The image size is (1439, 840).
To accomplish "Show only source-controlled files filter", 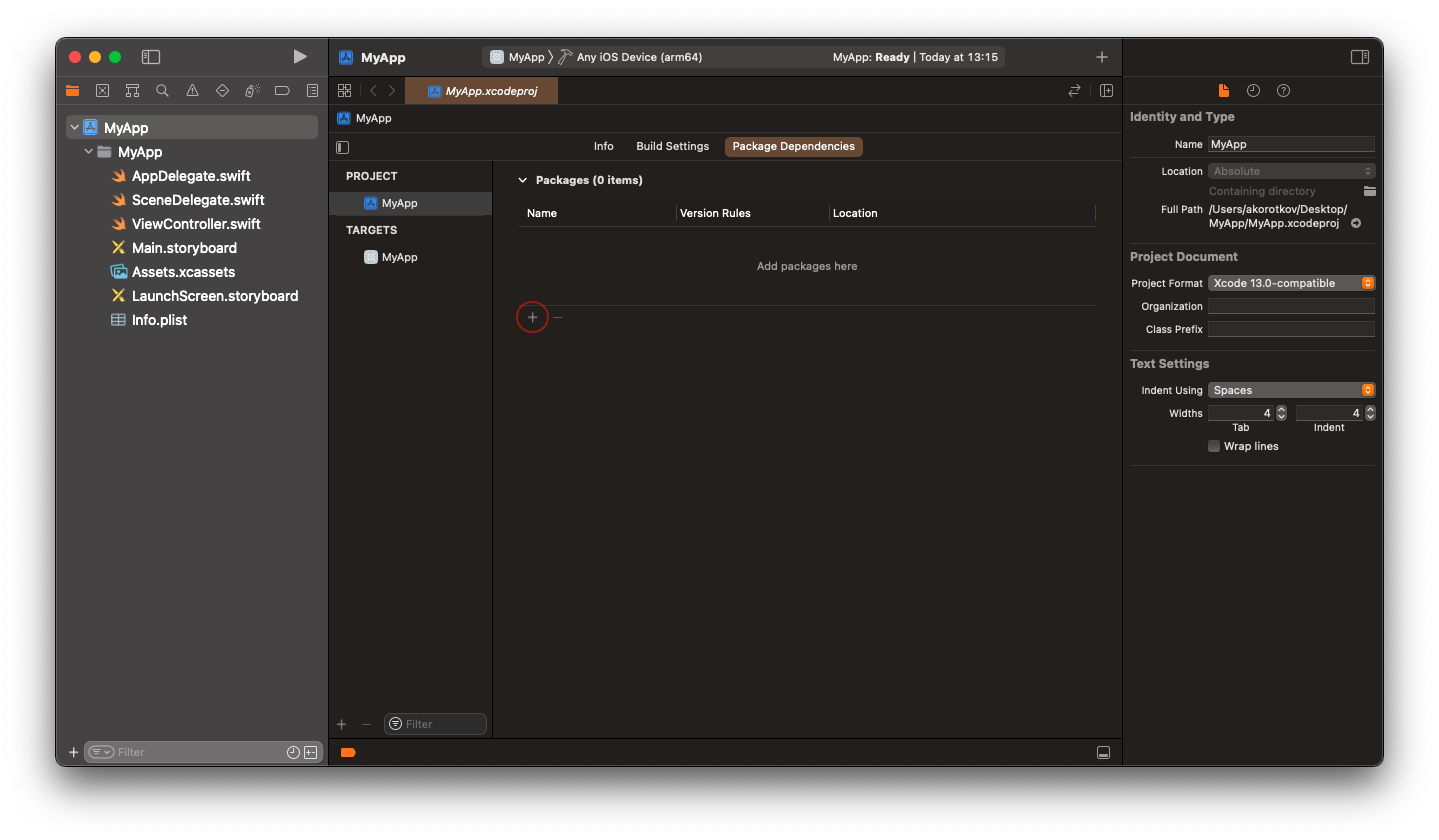I will point(310,752).
